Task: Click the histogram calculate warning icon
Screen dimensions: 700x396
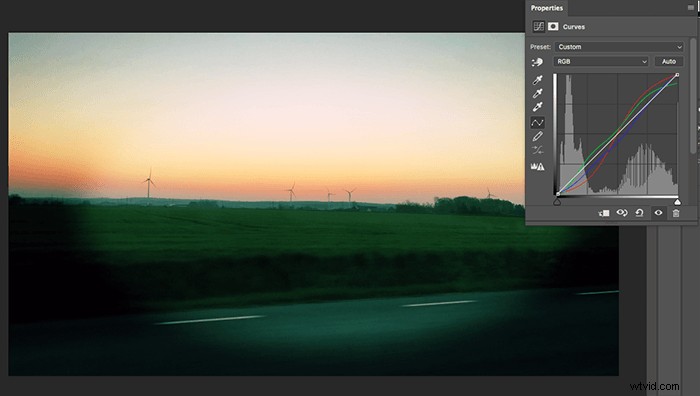Action: tap(538, 167)
